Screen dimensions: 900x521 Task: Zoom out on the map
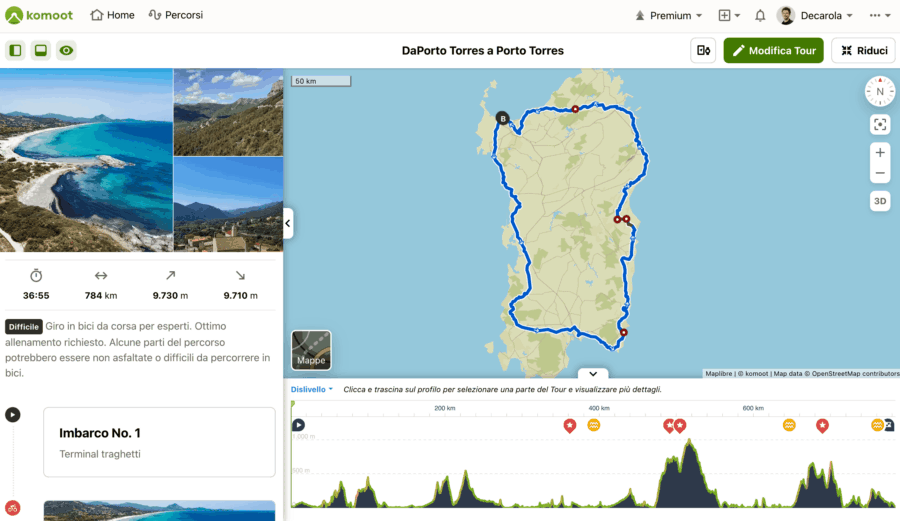(880, 174)
